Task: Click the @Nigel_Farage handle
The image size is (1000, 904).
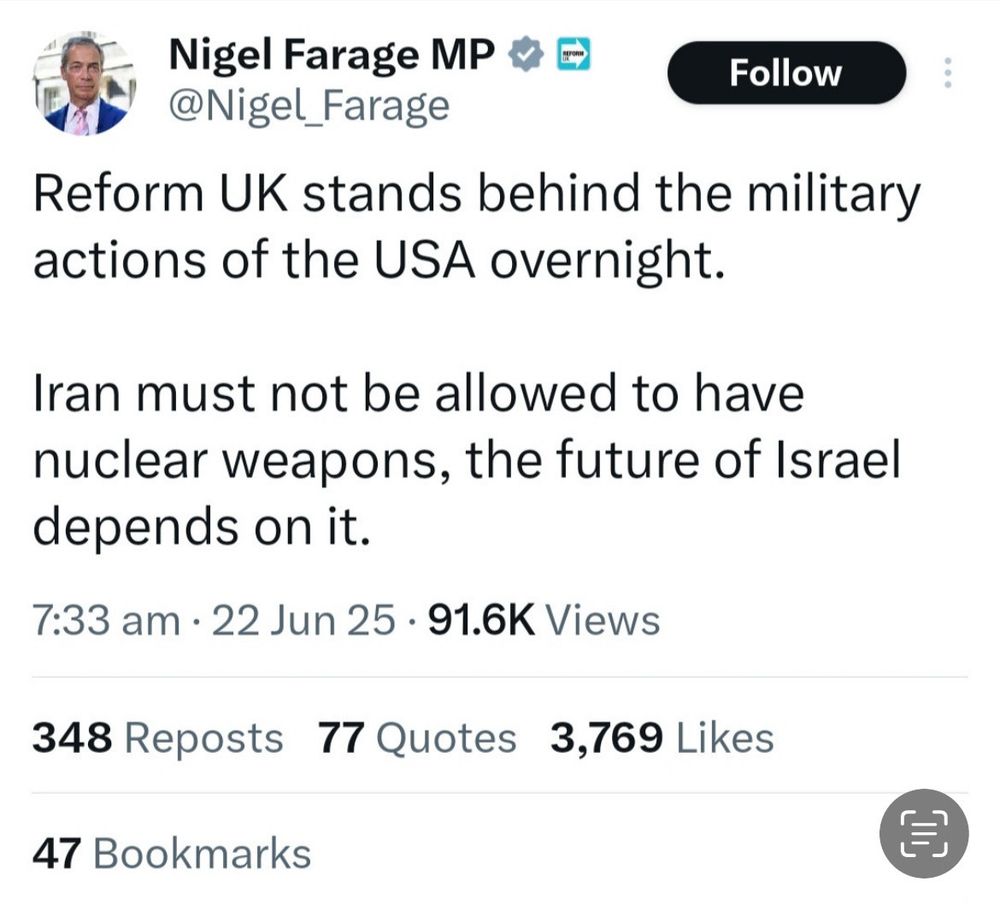Action: [x=309, y=104]
